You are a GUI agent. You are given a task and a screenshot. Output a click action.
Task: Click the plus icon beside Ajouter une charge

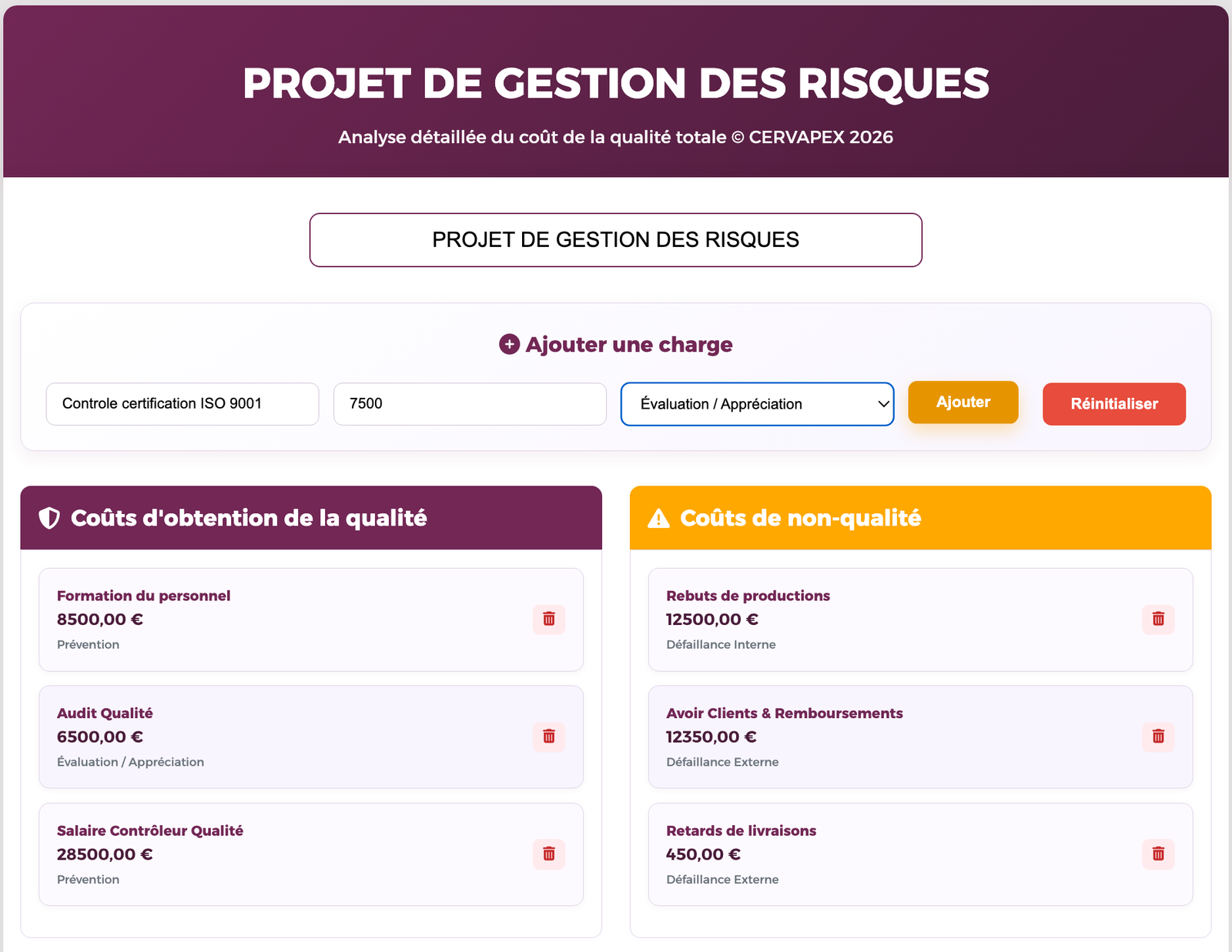(508, 345)
